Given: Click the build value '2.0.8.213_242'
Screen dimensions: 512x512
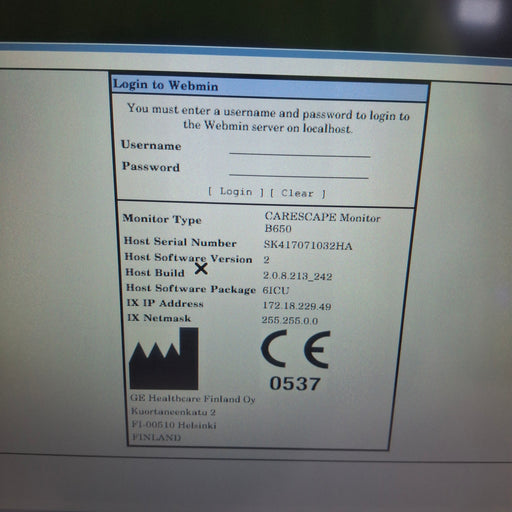Looking at the screenshot, I should point(297,276).
